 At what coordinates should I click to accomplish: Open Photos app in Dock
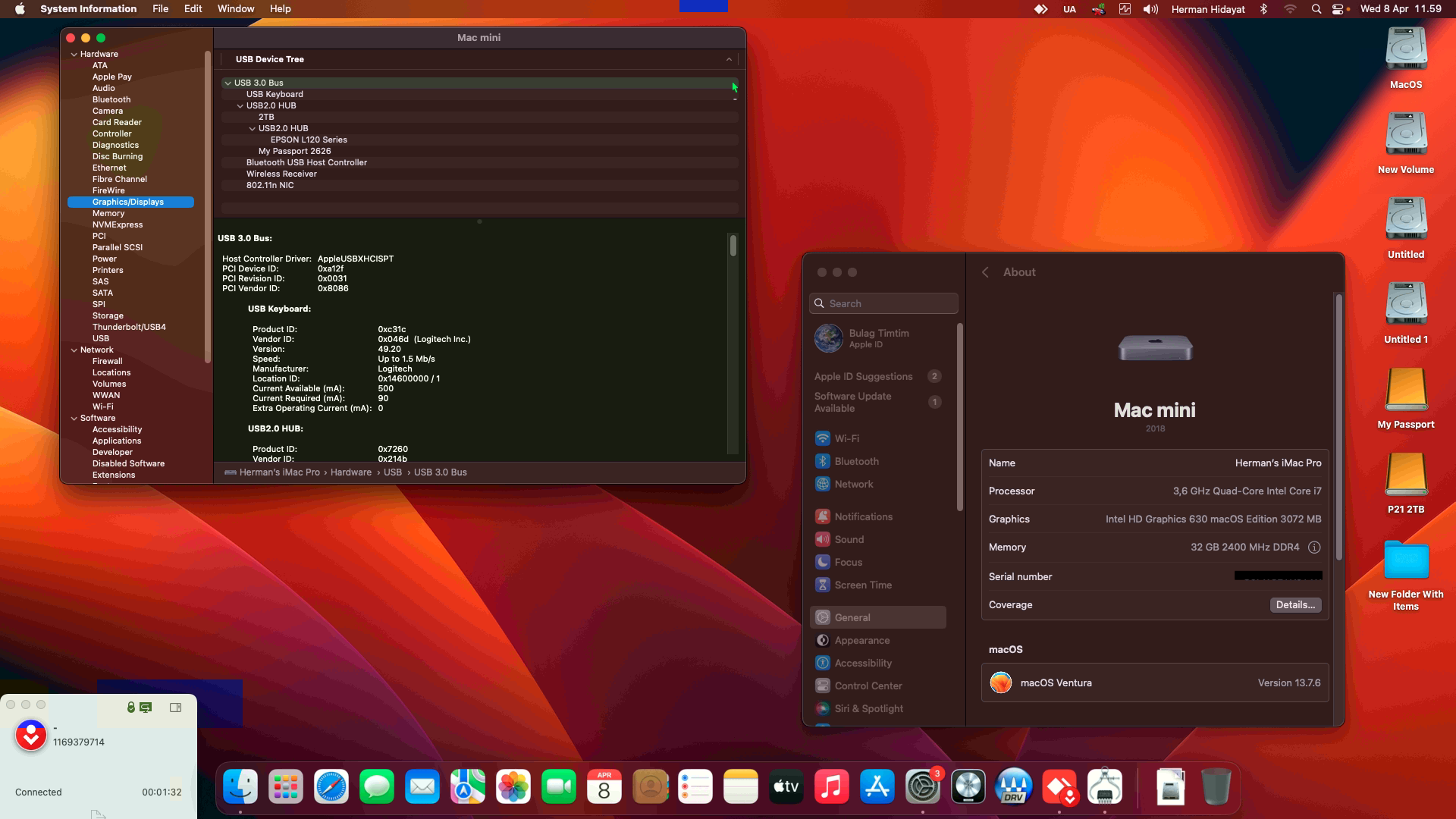tap(513, 787)
